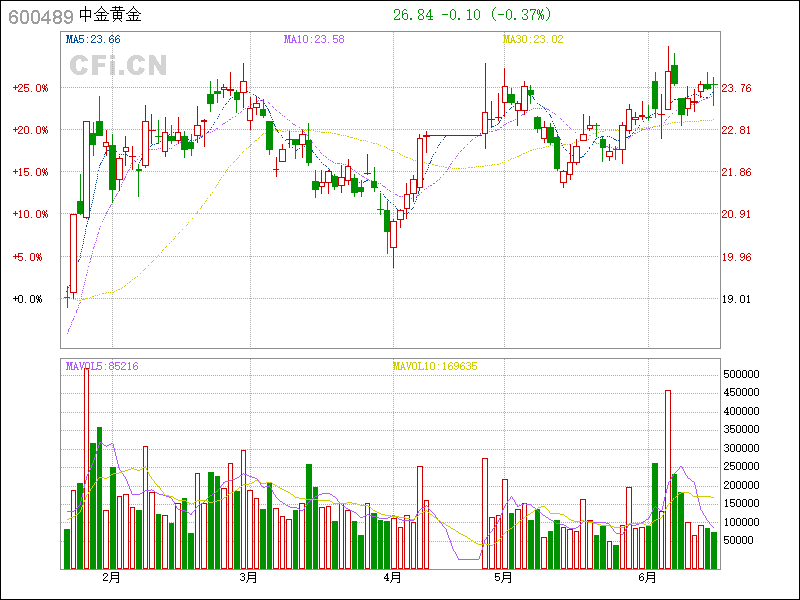Toggle the MA30:23.02 moving average label

[533, 39]
